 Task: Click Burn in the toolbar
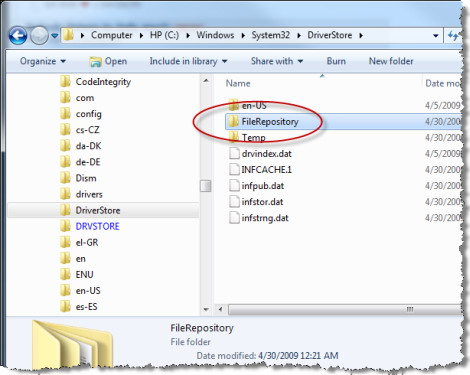[x=336, y=61]
